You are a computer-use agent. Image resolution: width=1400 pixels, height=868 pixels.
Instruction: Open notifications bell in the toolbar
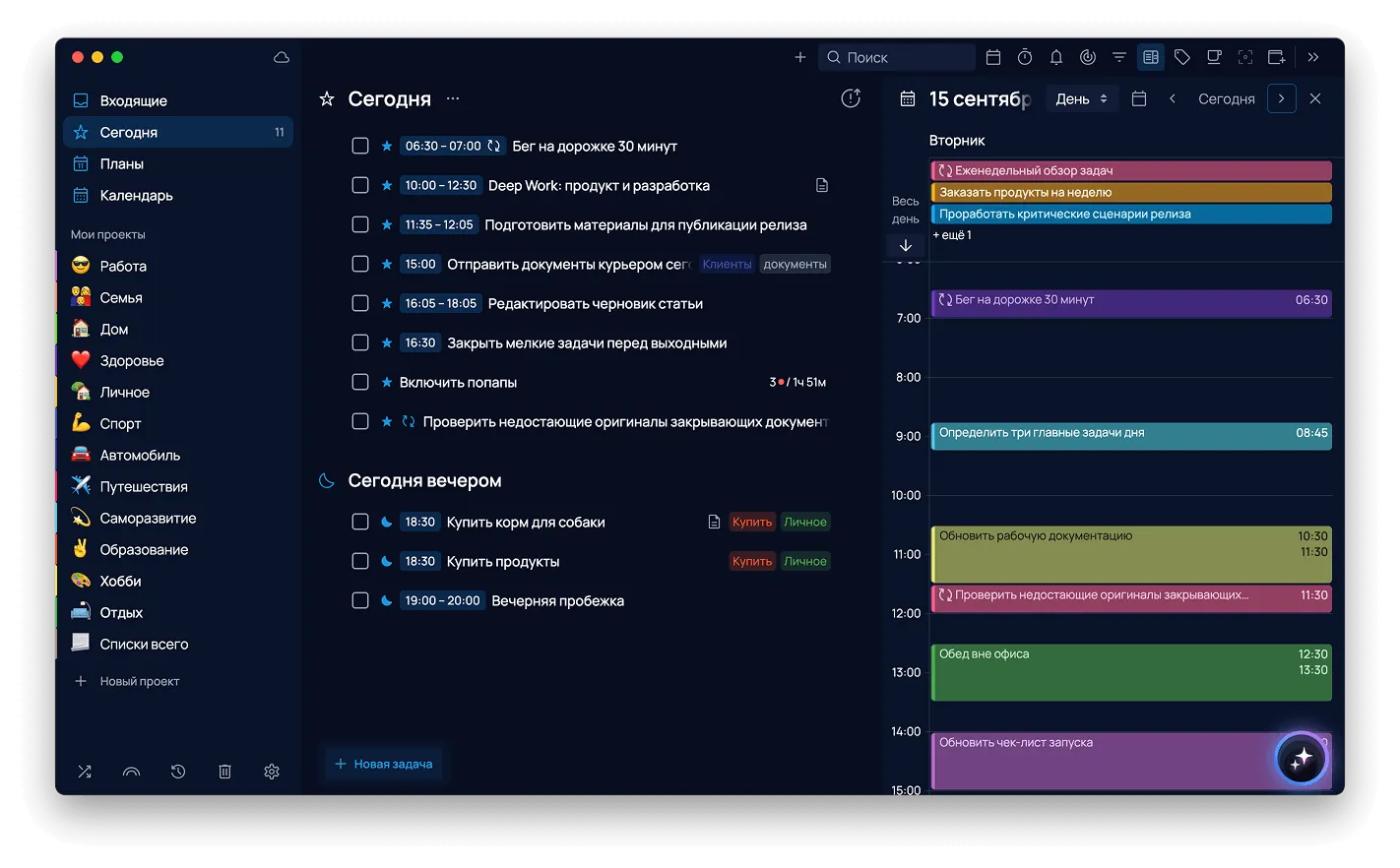1056,57
